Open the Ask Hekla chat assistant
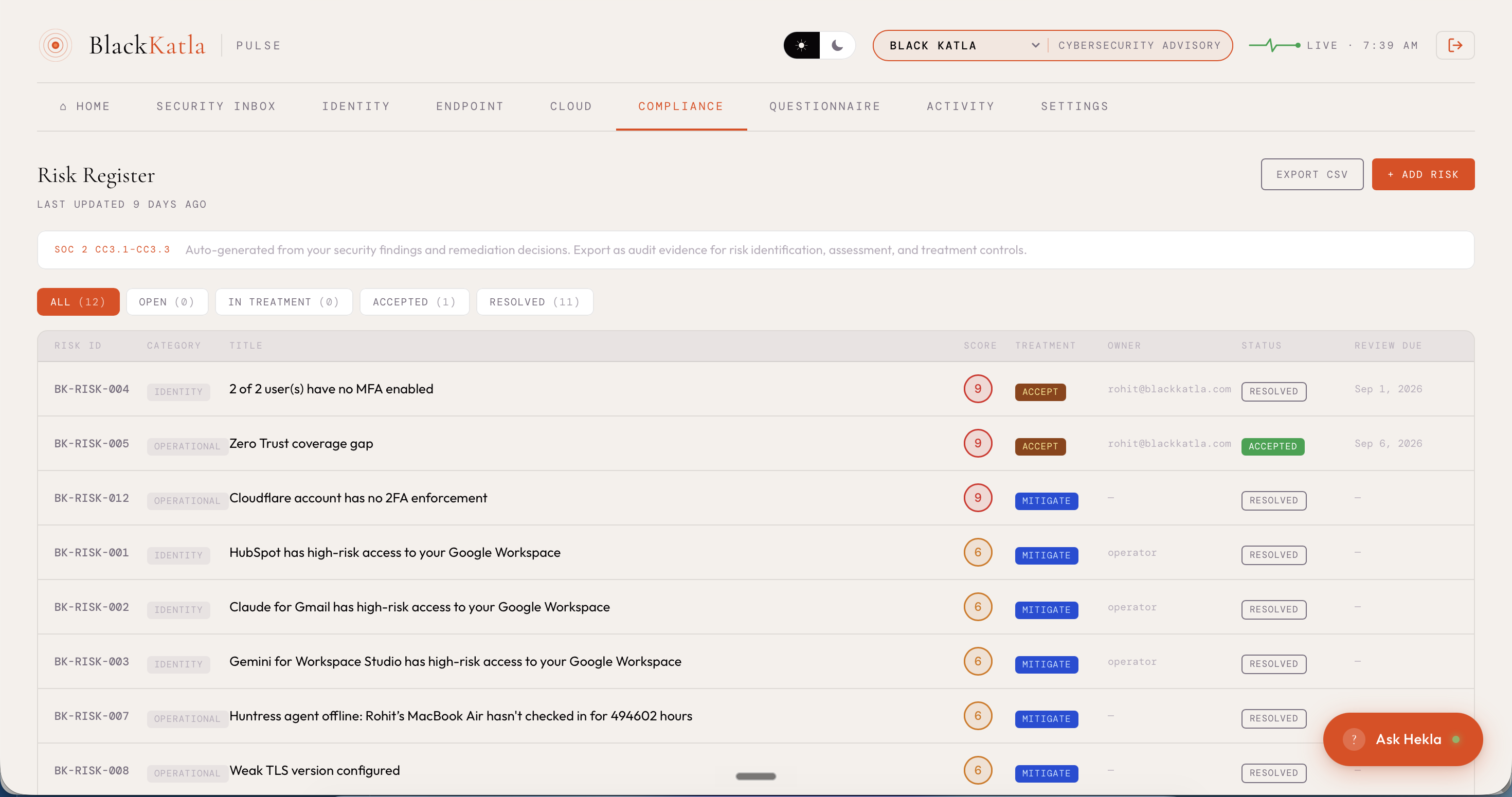 coord(1402,739)
